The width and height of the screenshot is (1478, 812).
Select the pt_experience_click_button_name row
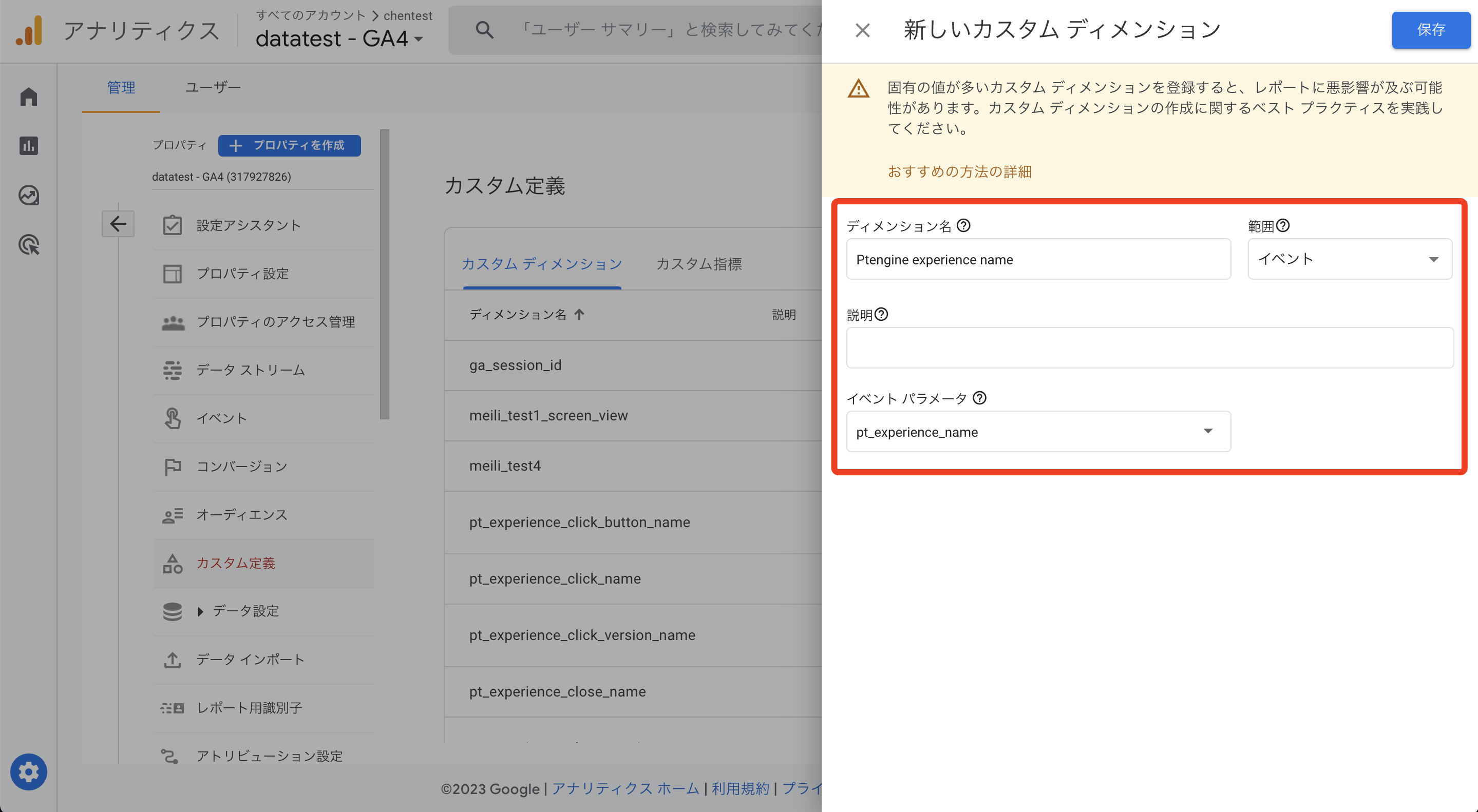(x=633, y=523)
